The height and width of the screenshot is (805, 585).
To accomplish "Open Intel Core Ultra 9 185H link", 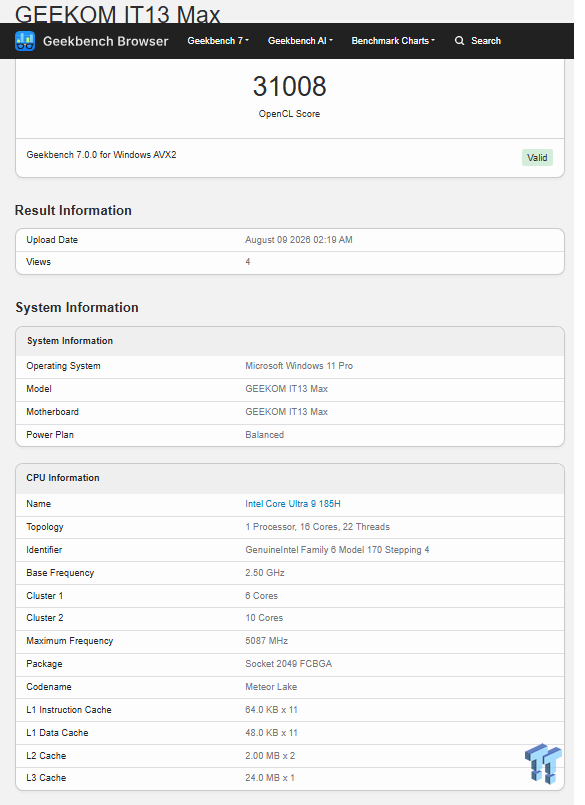I will (x=293, y=504).
